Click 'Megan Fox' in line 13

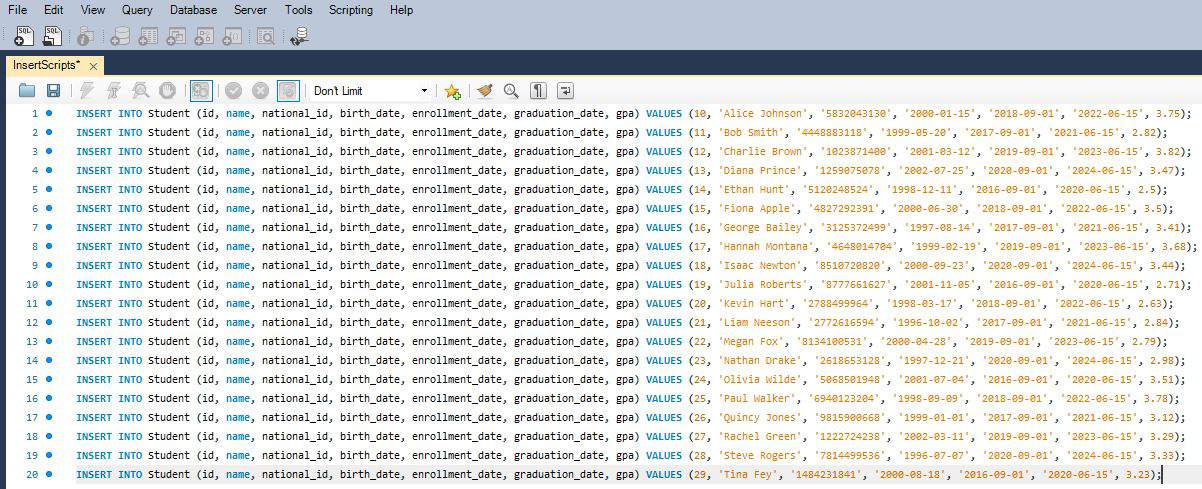click(749, 342)
